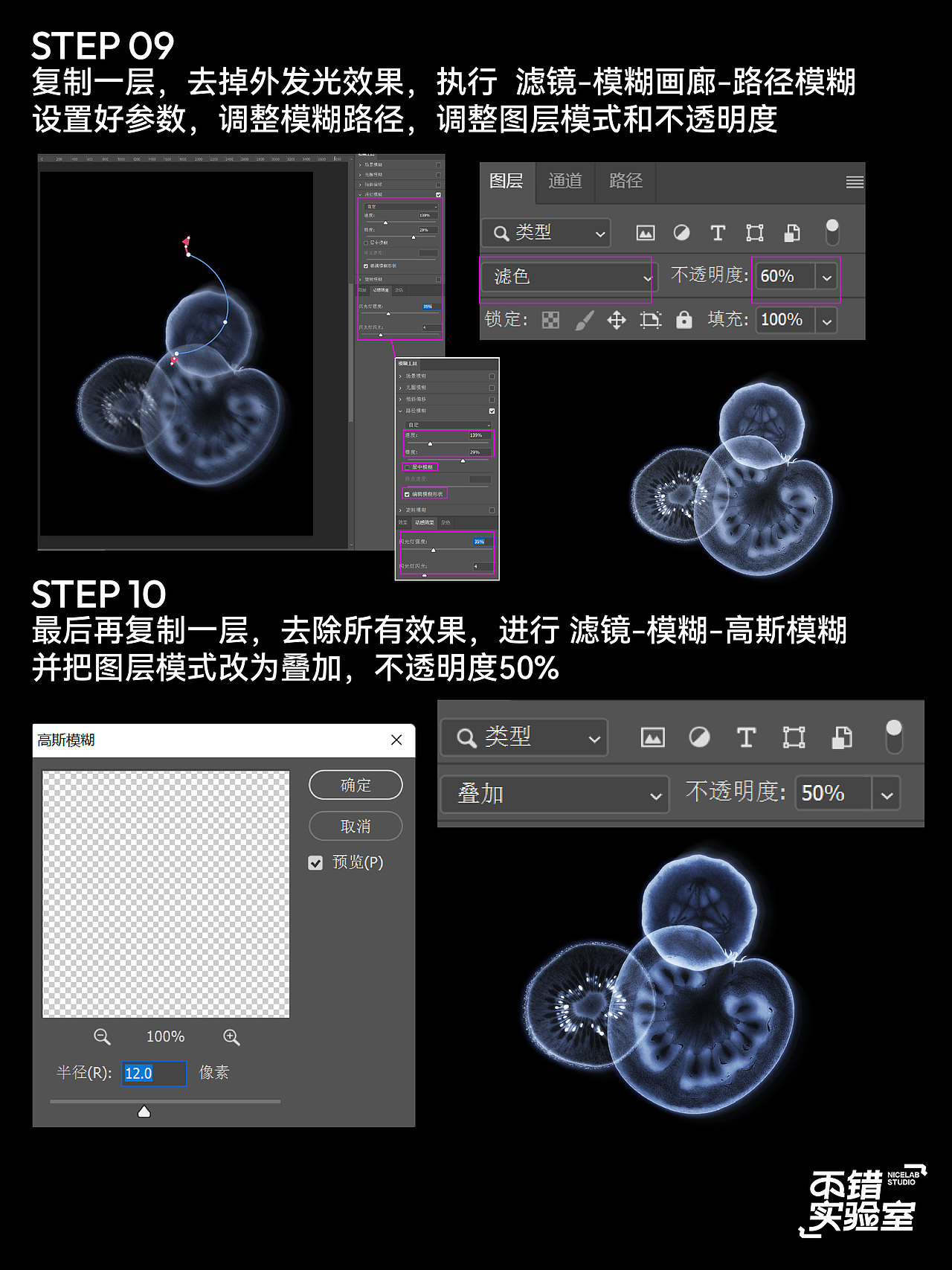Viewport: 952px width, 1270px height.
Task: Click the opacity field showing 60%
Action: click(785, 277)
